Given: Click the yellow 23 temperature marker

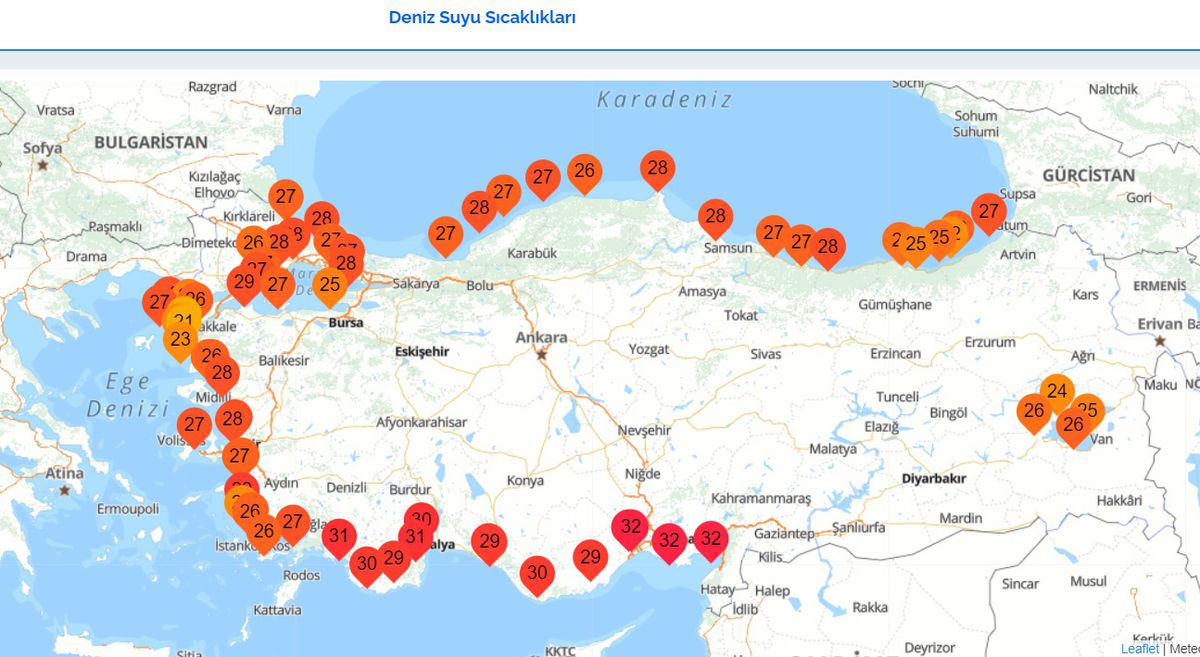Looking at the screenshot, I should point(180,340).
